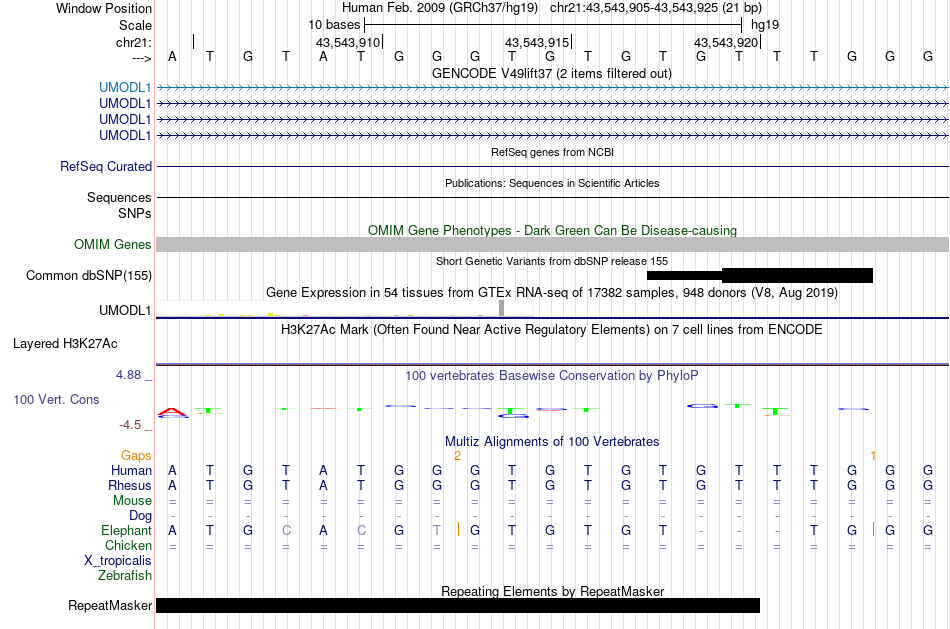950x629 pixels.
Task: Click the 'chr21:43,543,905-43,543,925 (21 bp)' position text
Action: coord(656,8)
